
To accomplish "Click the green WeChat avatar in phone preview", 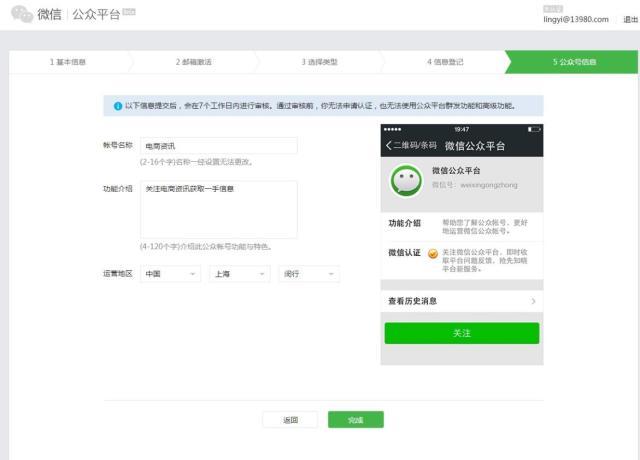I will [x=406, y=180].
